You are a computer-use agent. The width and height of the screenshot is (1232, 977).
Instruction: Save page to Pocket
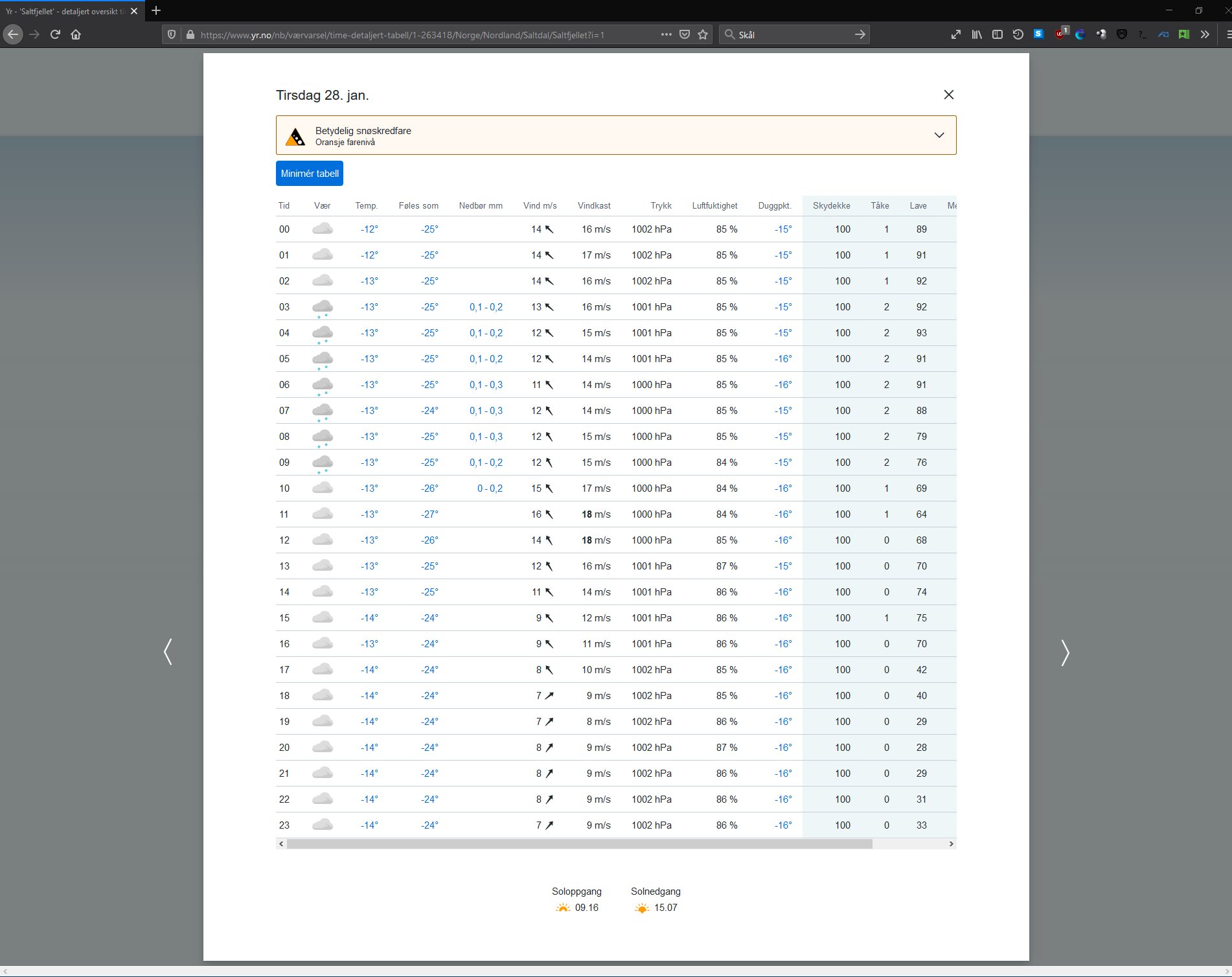pos(685,34)
